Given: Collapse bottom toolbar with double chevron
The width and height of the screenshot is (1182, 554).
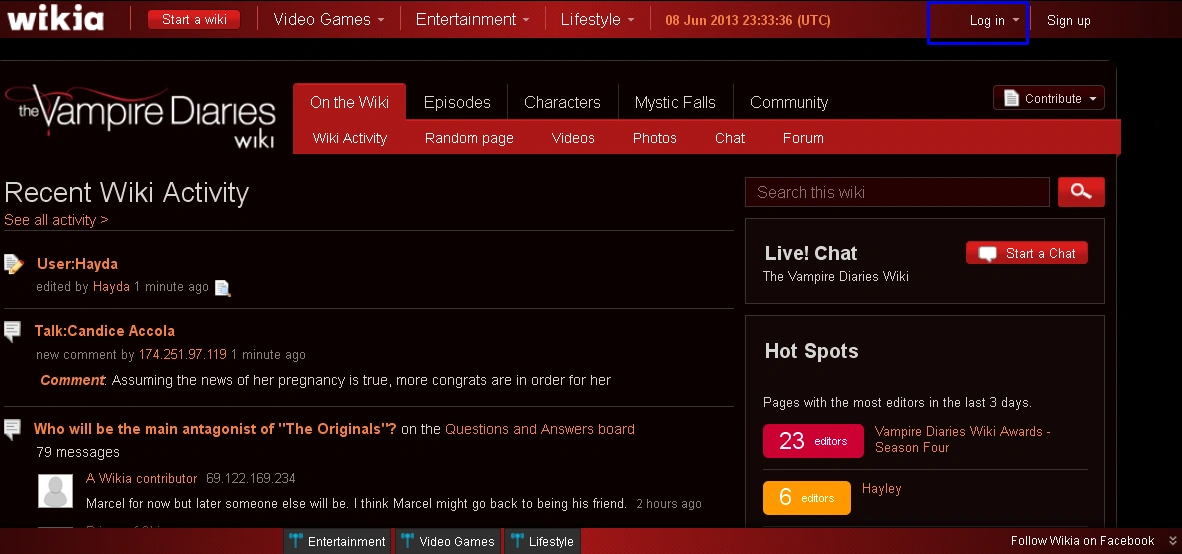Looking at the screenshot, I should [1172, 540].
